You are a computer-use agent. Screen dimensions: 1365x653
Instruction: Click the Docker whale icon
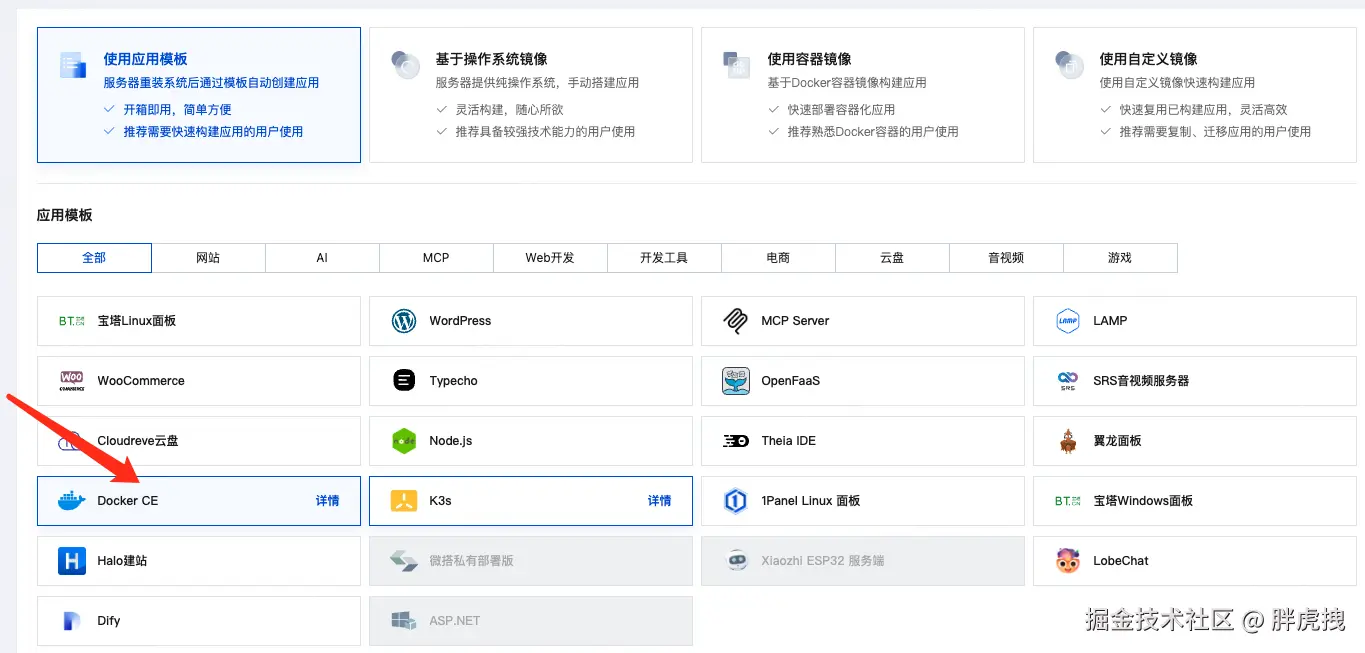tap(72, 501)
